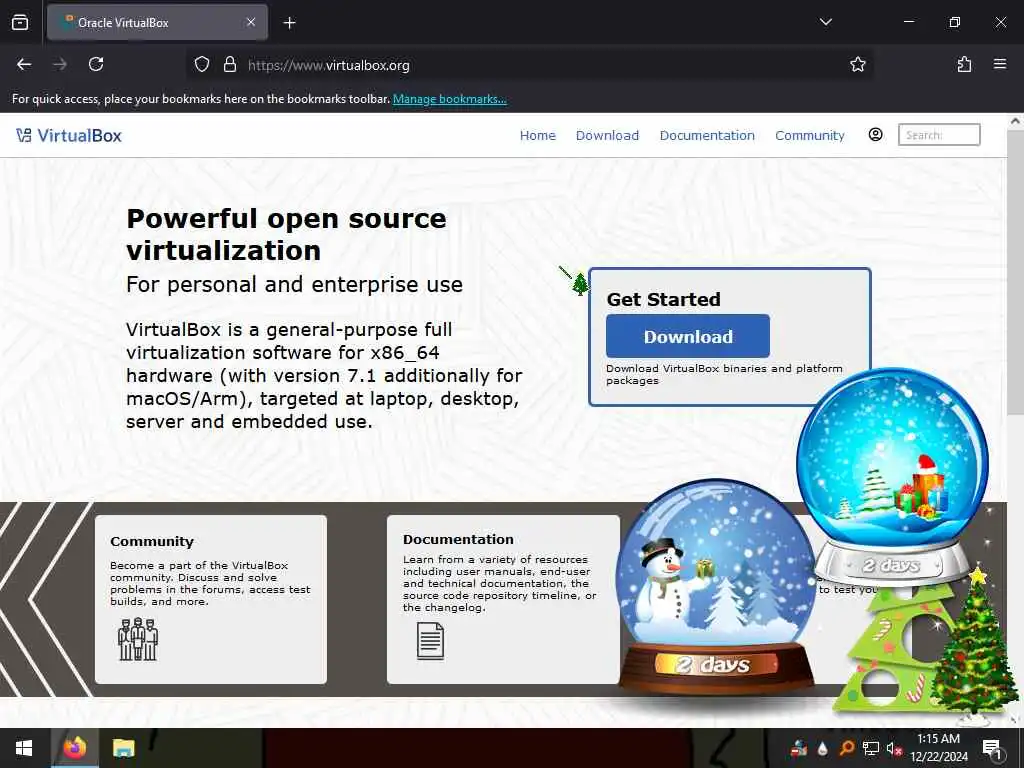Click the 'Powerful open source virtualization' headline
The image size is (1024, 768).
click(286, 234)
